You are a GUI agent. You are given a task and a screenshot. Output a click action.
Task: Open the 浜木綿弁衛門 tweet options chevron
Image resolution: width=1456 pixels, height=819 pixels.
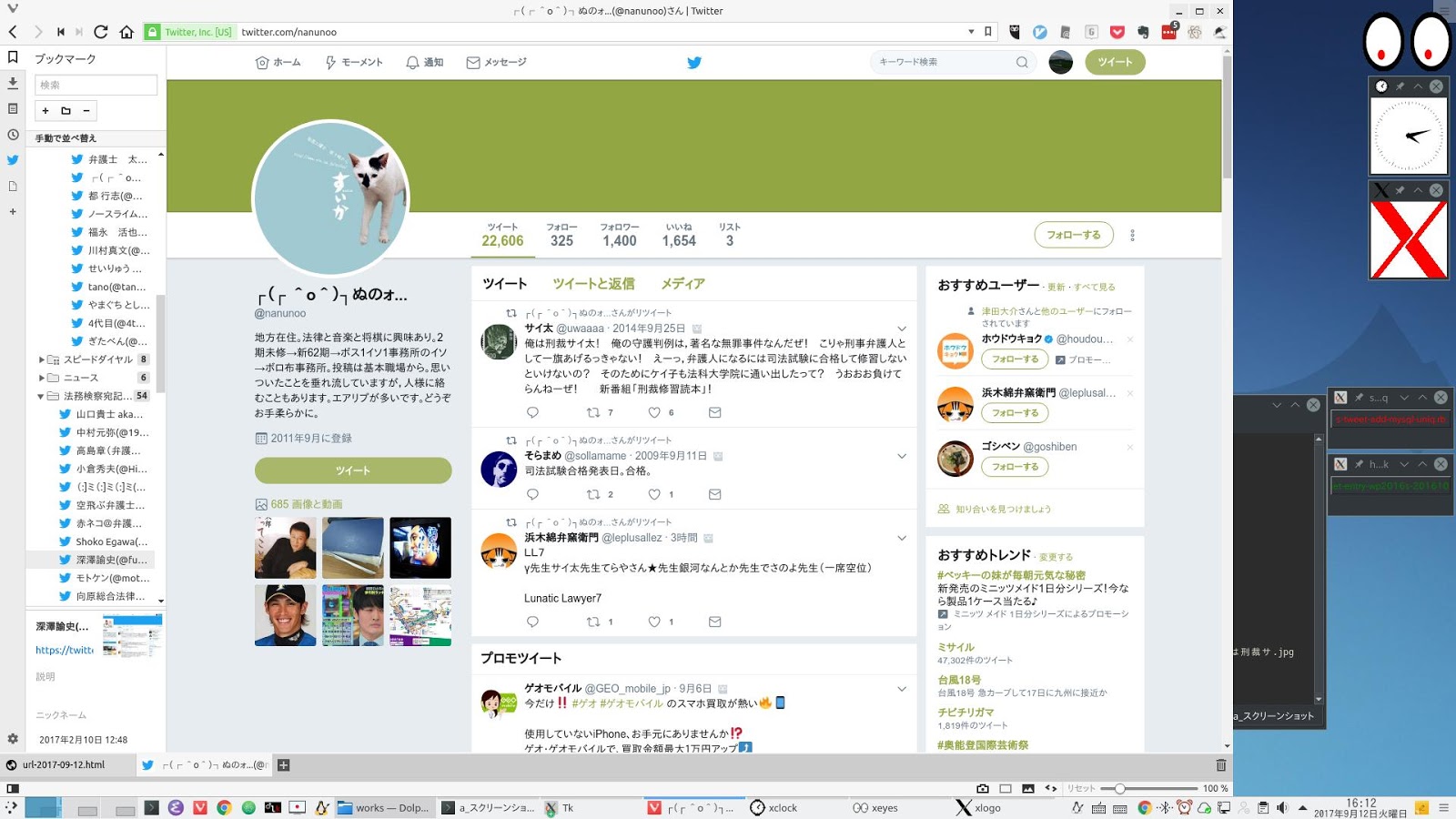(x=902, y=538)
